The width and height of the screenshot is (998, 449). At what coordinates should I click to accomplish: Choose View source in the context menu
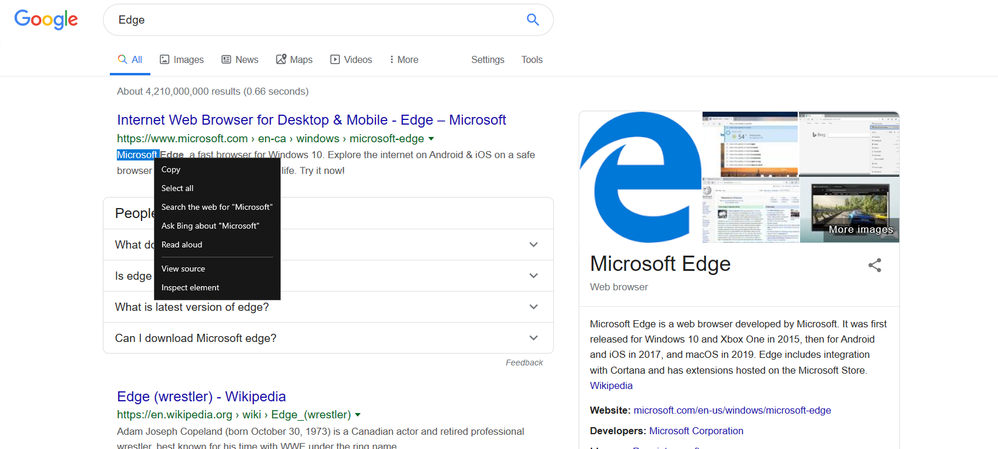(x=217, y=269)
